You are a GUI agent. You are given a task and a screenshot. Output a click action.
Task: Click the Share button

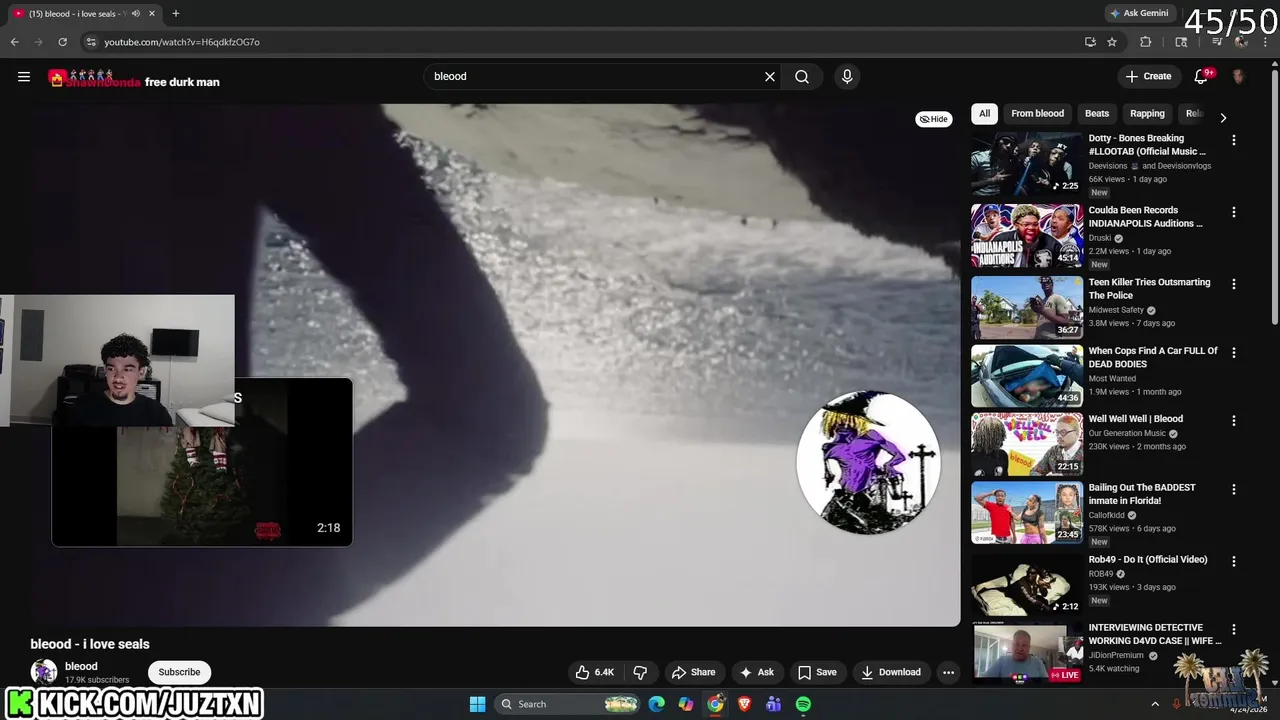point(693,672)
